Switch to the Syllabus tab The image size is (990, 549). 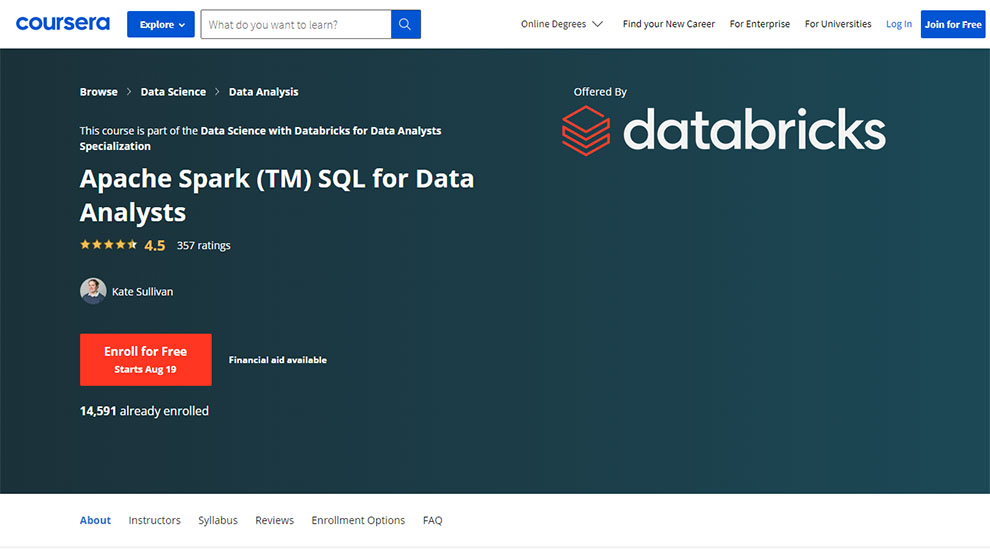(x=218, y=520)
